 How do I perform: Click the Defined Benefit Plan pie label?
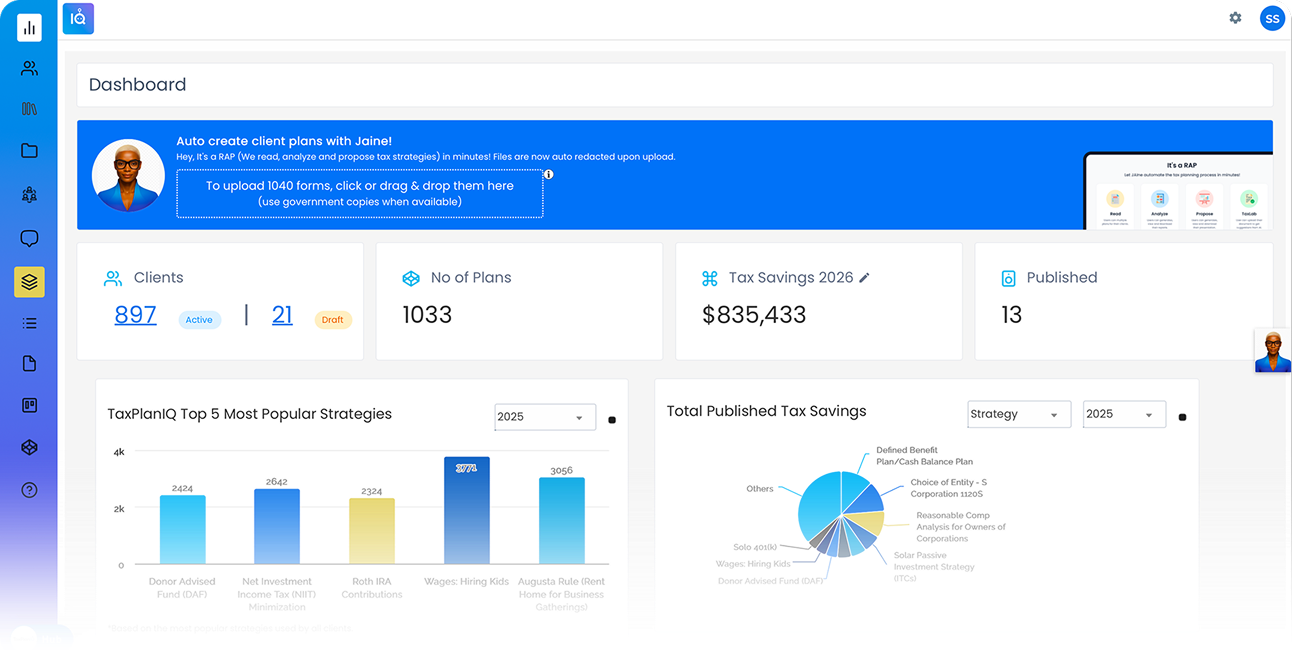pos(924,456)
